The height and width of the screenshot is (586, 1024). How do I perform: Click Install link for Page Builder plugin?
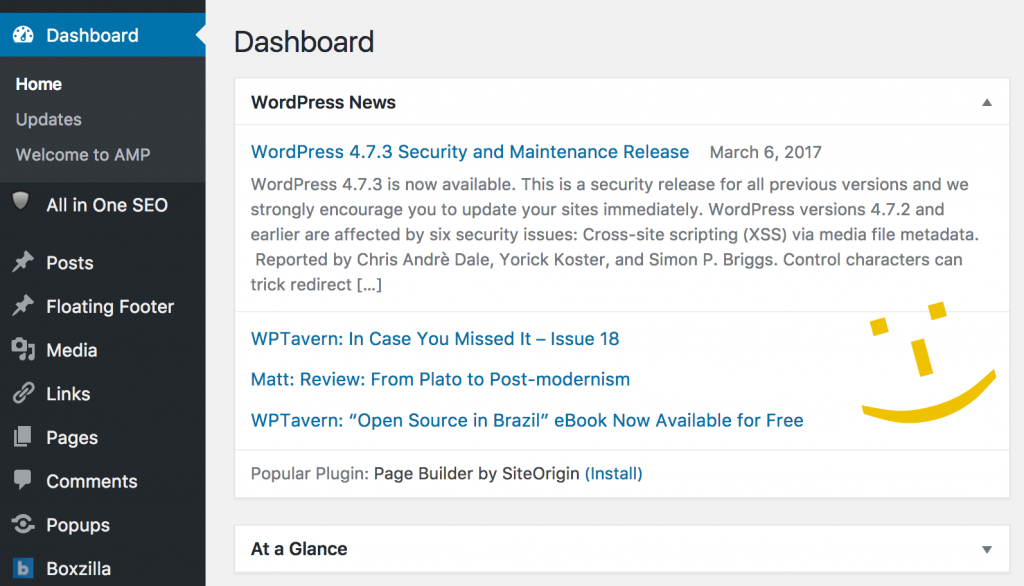click(x=613, y=473)
